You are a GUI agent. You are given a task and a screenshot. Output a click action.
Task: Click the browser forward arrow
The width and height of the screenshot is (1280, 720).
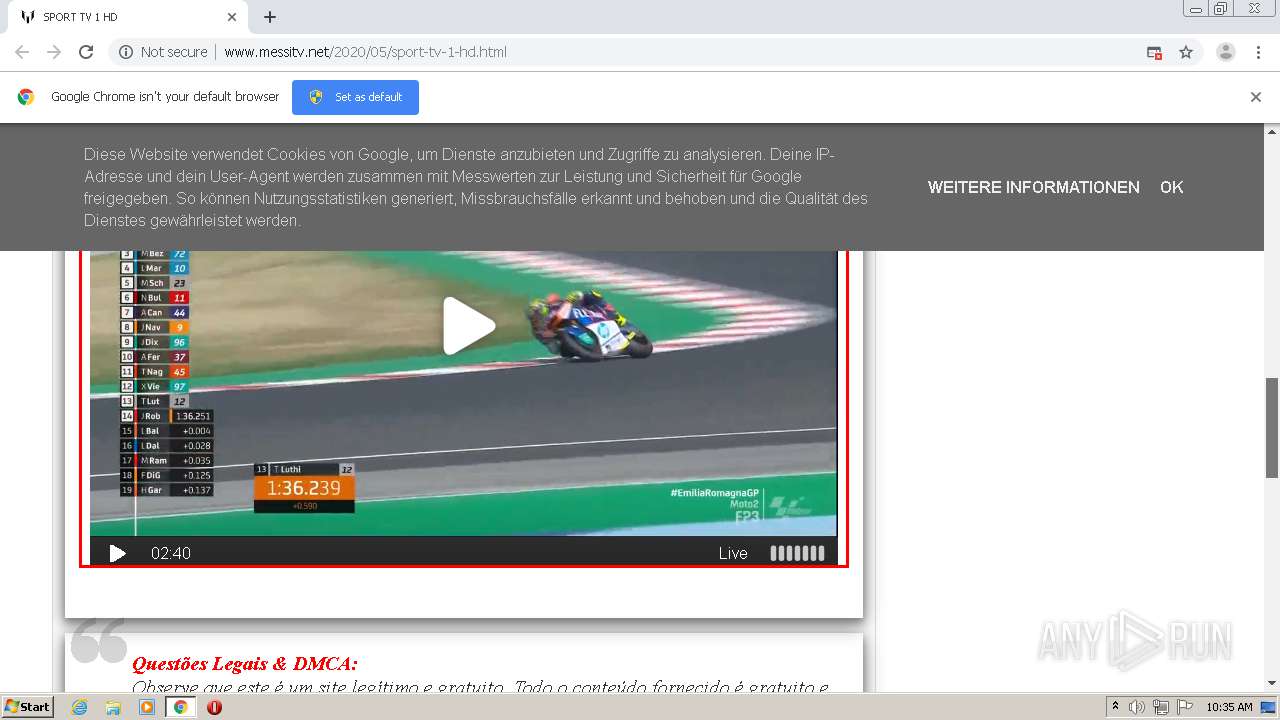(54, 52)
